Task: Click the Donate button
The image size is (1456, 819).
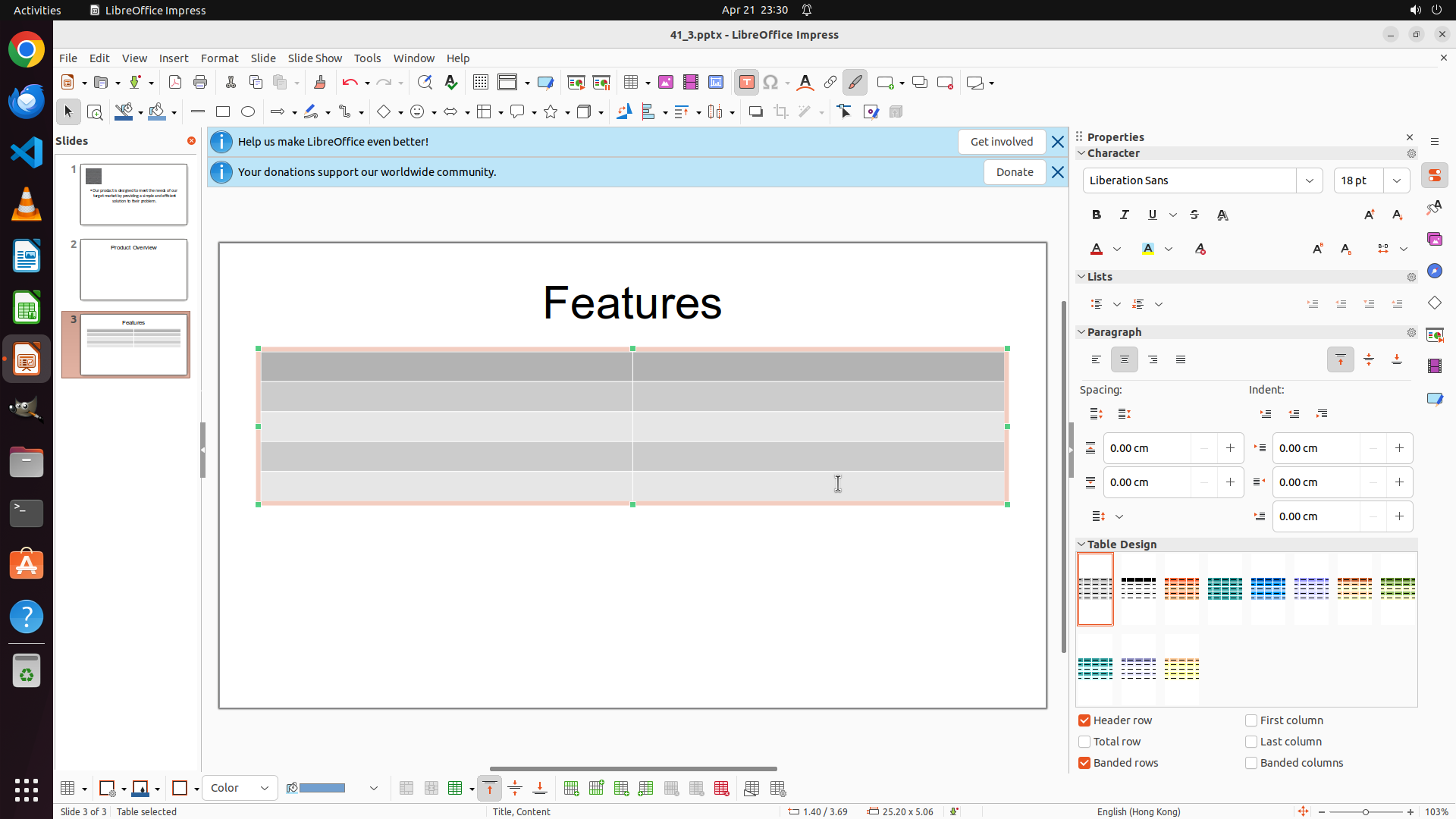Action: (1014, 172)
